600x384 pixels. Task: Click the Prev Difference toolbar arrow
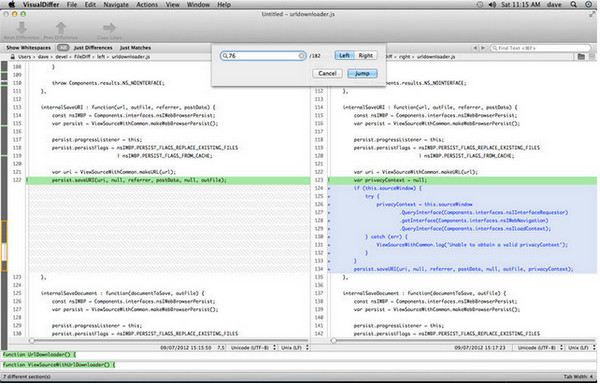click(60, 28)
